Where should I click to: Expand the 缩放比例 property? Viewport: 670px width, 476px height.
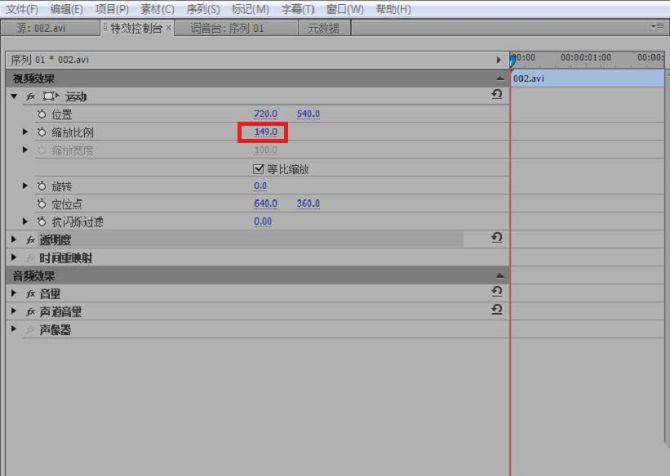click(25, 132)
